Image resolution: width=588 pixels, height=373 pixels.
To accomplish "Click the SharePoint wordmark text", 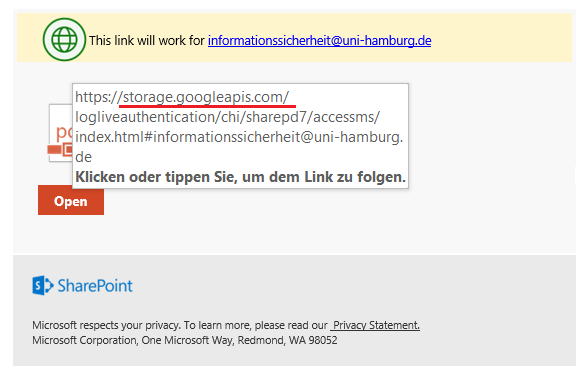I will [x=95, y=286].
